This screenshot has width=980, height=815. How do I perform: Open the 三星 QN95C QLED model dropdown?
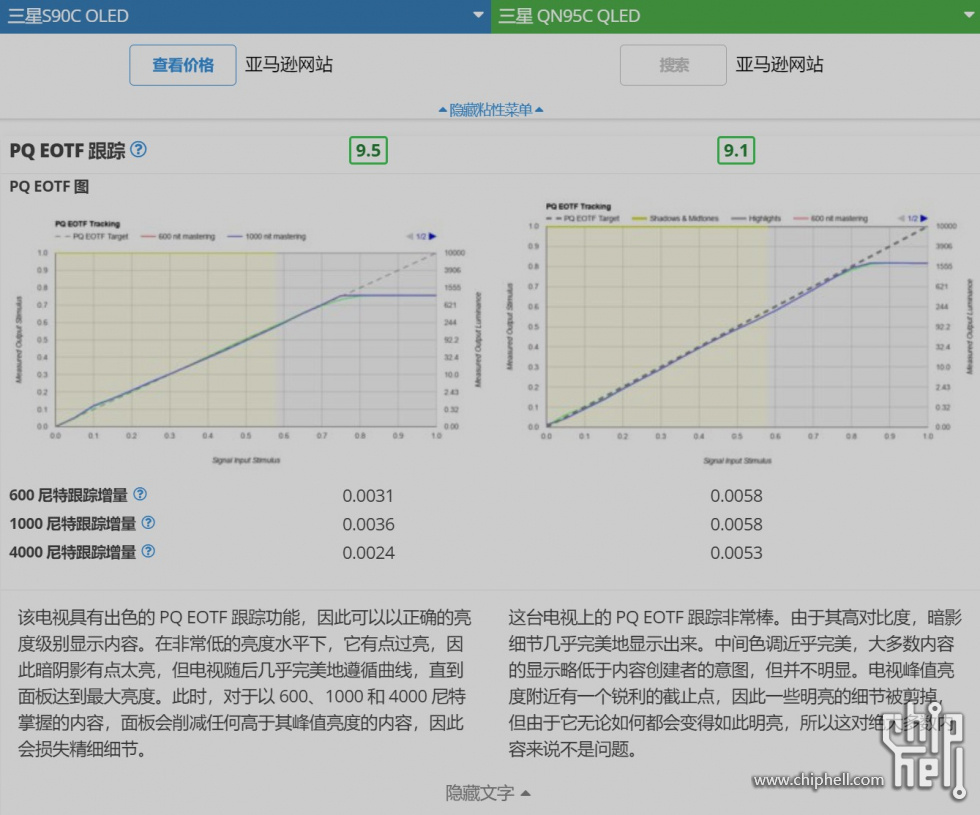coord(736,16)
